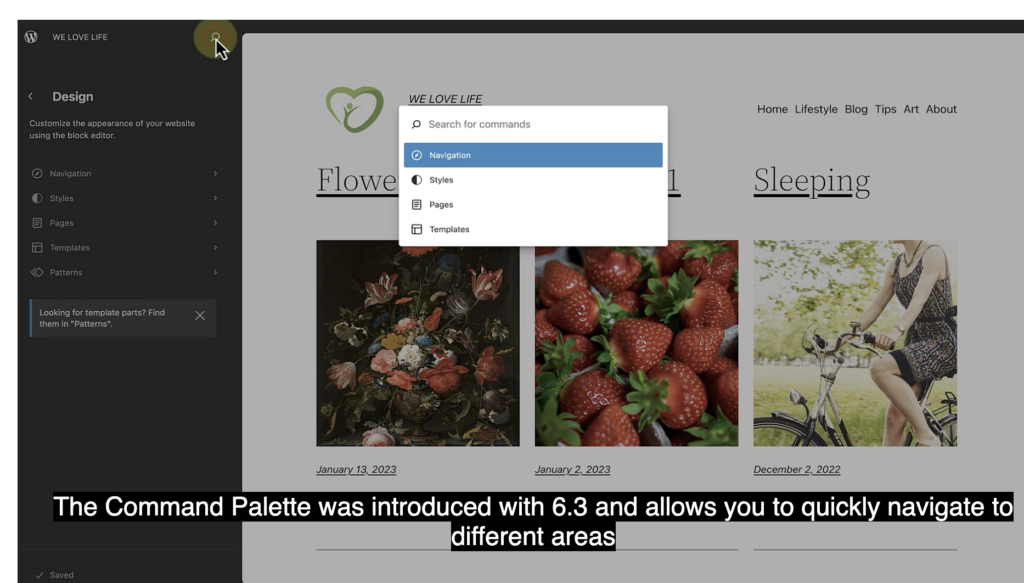This screenshot has width=1024, height=583.
Task: Expand the Styles chevron in sidebar
Action: click(x=215, y=198)
